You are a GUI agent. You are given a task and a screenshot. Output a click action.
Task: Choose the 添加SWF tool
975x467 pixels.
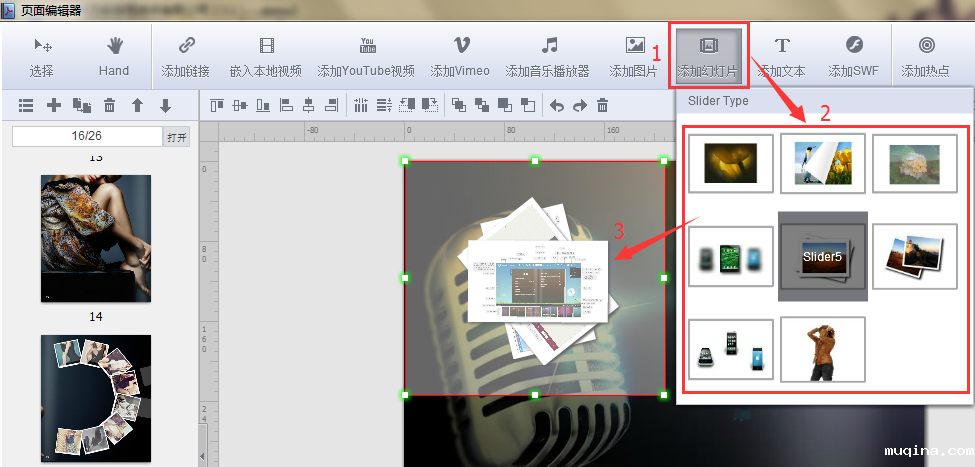coord(853,56)
